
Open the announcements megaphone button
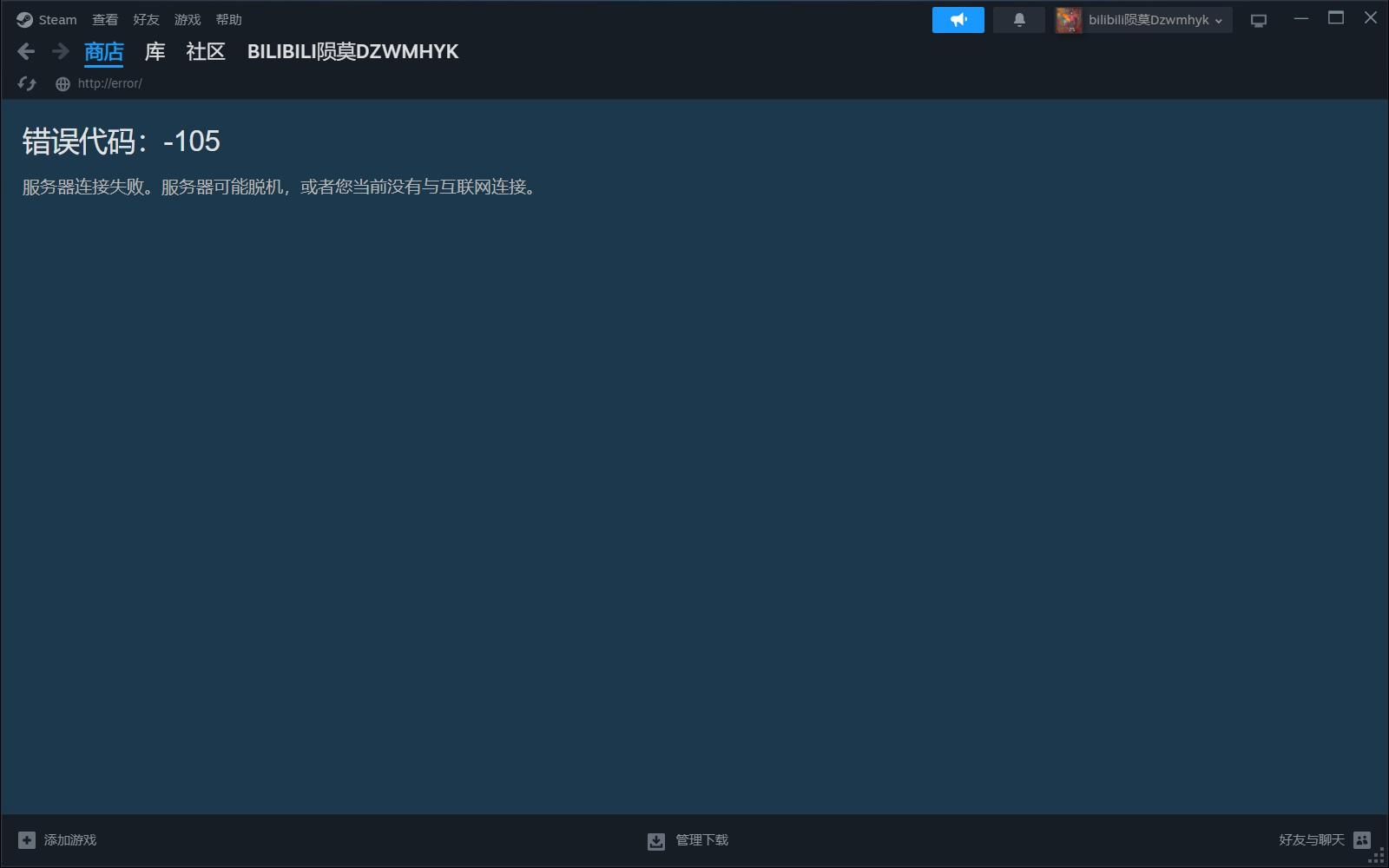[x=958, y=20]
